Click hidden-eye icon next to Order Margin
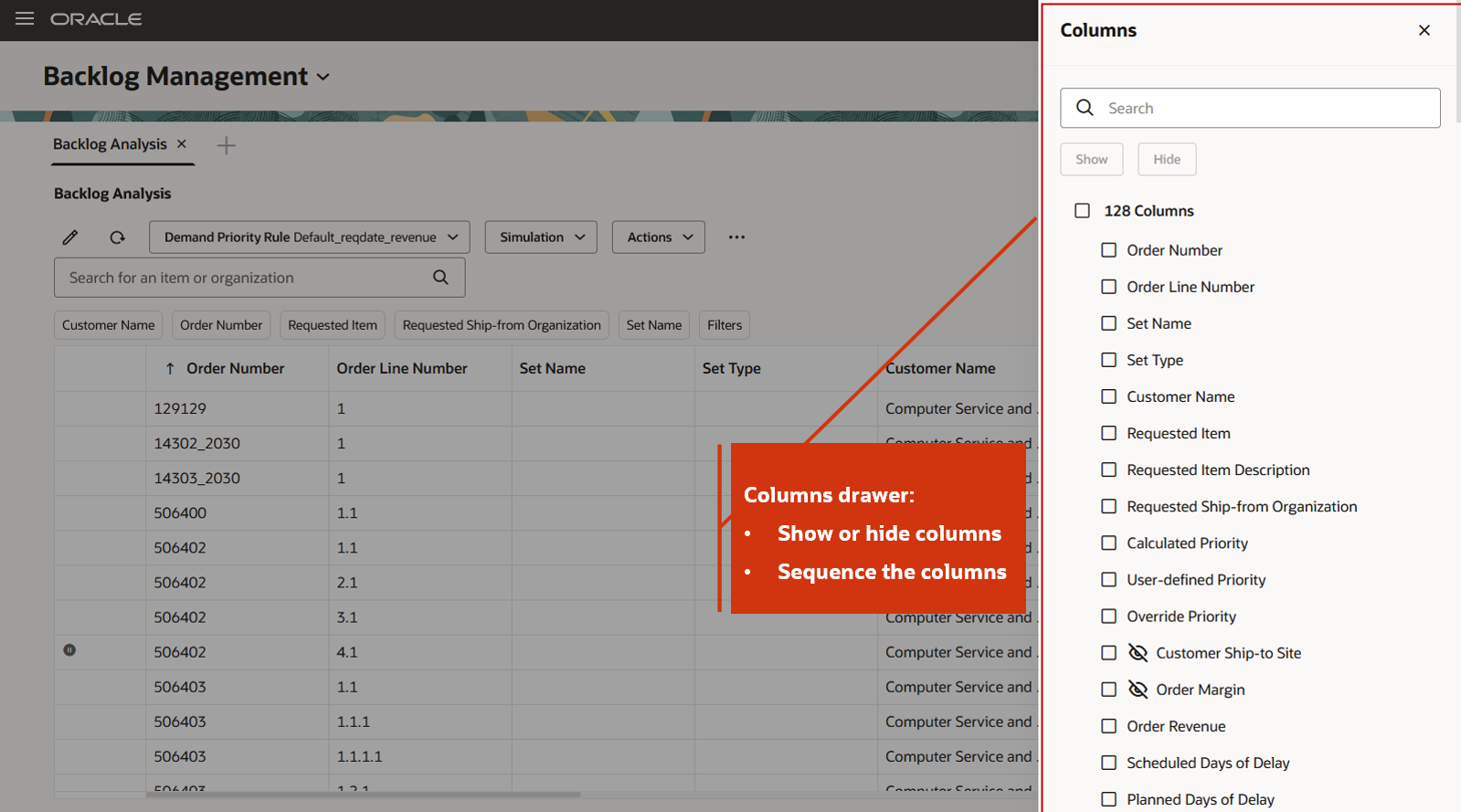This screenshot has width=1461, height=812. (x=1138, y=690)
